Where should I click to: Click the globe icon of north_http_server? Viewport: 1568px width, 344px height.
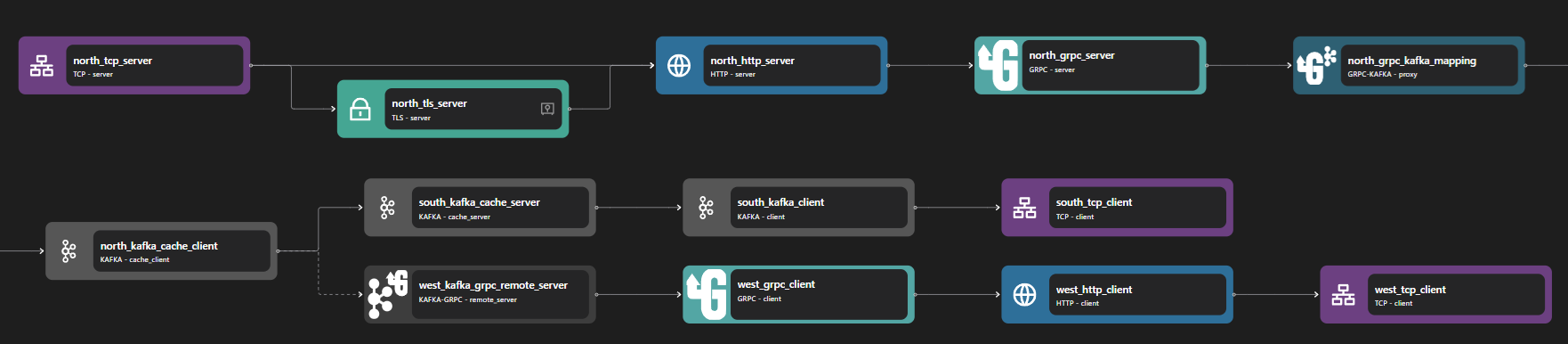coord(679,66)
